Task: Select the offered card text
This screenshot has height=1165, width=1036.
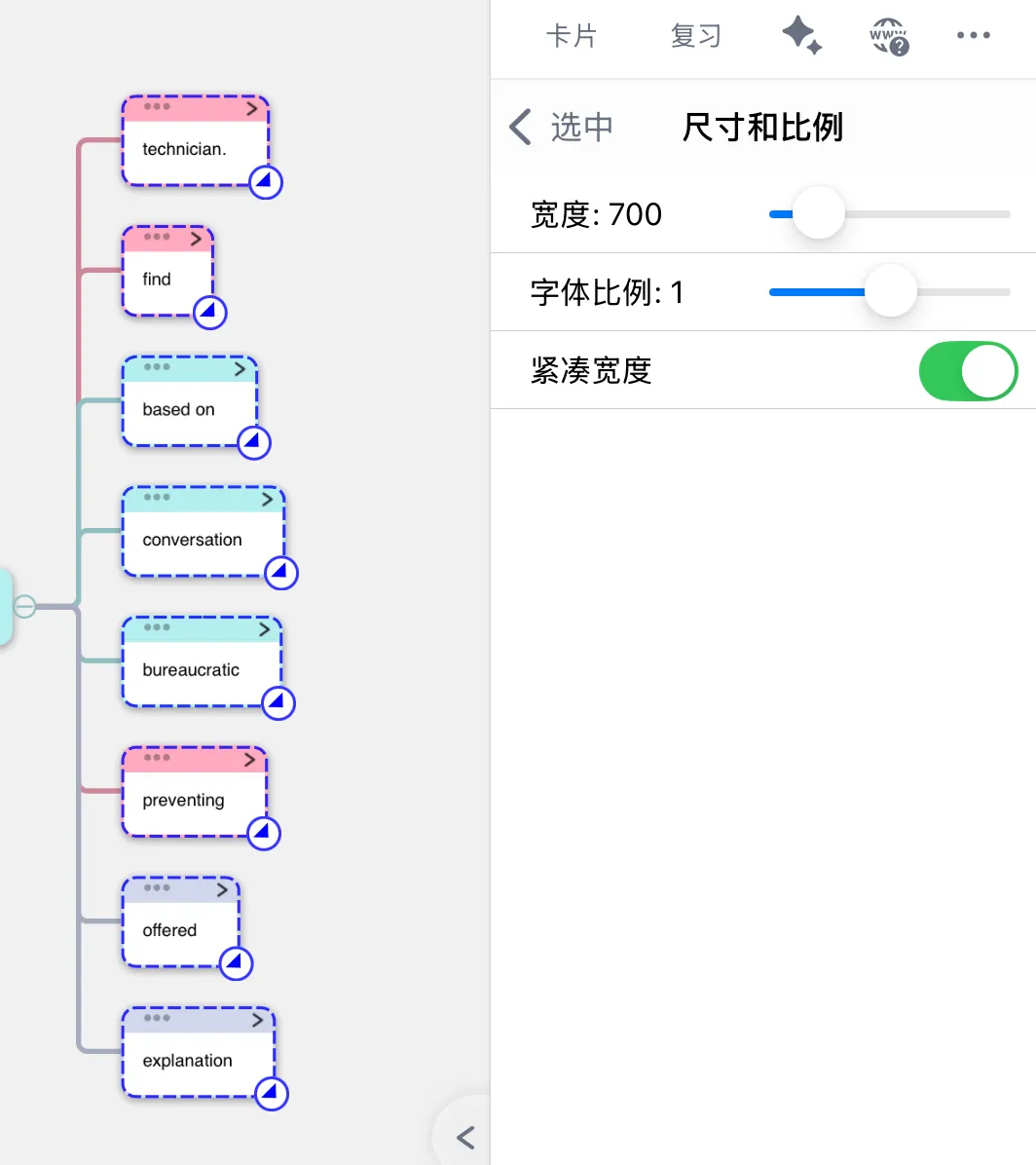Action: point(169,930)
